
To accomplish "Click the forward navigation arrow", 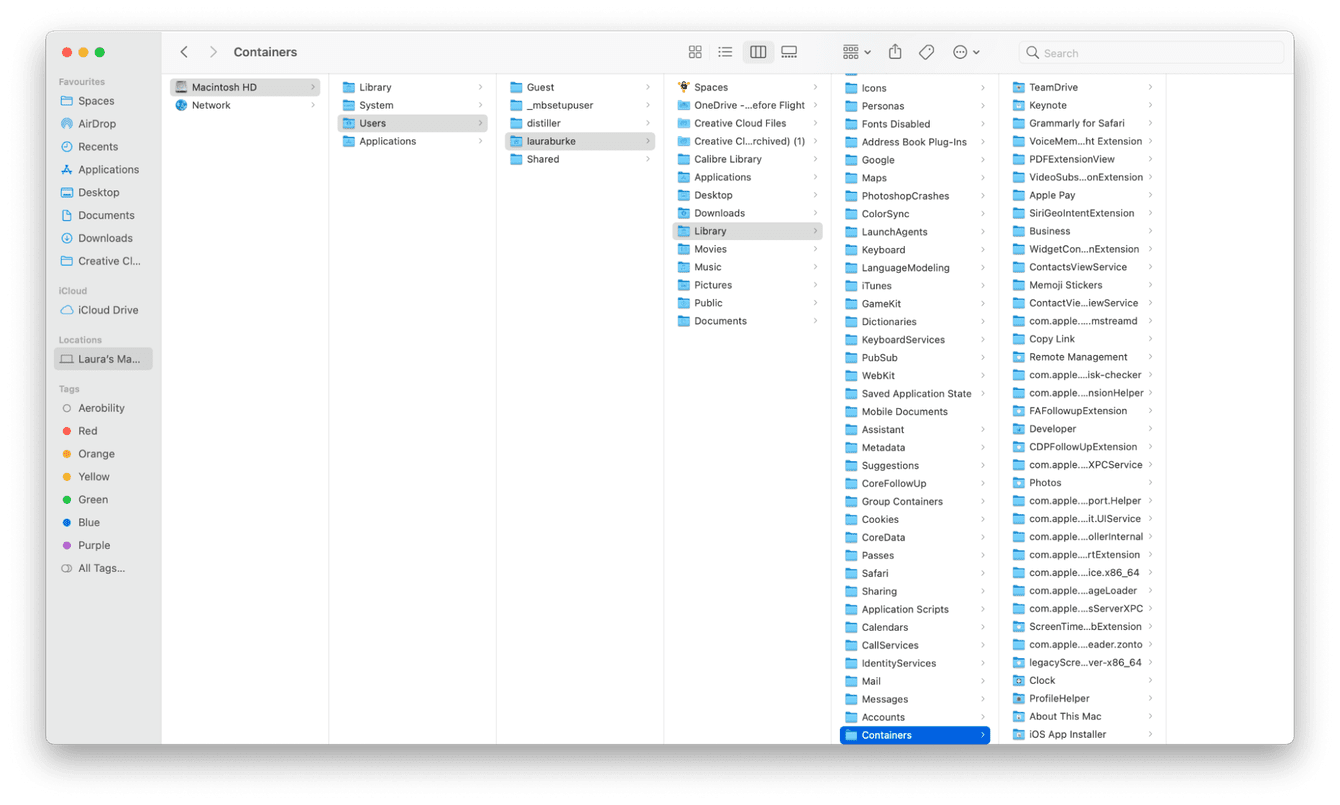I will (212, 51).
